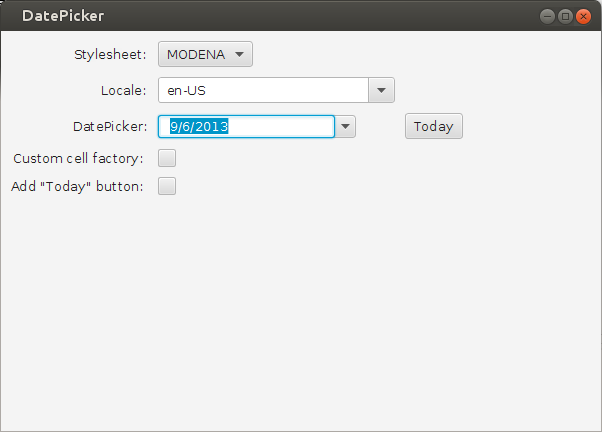602x432 pixels.
Task: Minimize the DatePicker window
Action: pyautogui.click(x=547, y=16)
